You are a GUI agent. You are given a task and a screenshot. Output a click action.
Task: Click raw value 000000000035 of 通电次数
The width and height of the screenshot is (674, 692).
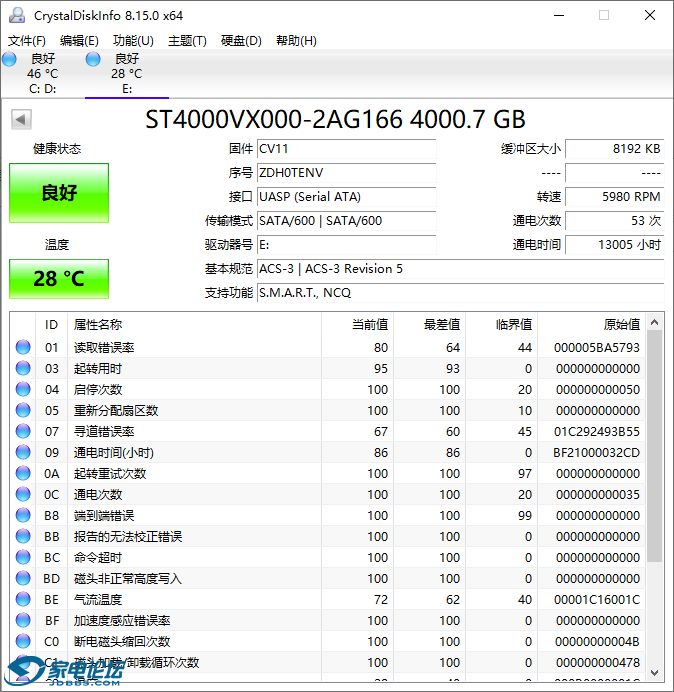click(x=598, y=495)
